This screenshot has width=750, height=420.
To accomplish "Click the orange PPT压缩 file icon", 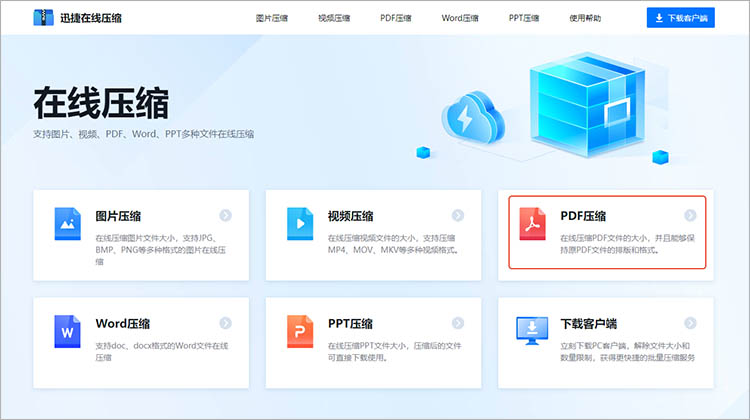I will point(300,331).
